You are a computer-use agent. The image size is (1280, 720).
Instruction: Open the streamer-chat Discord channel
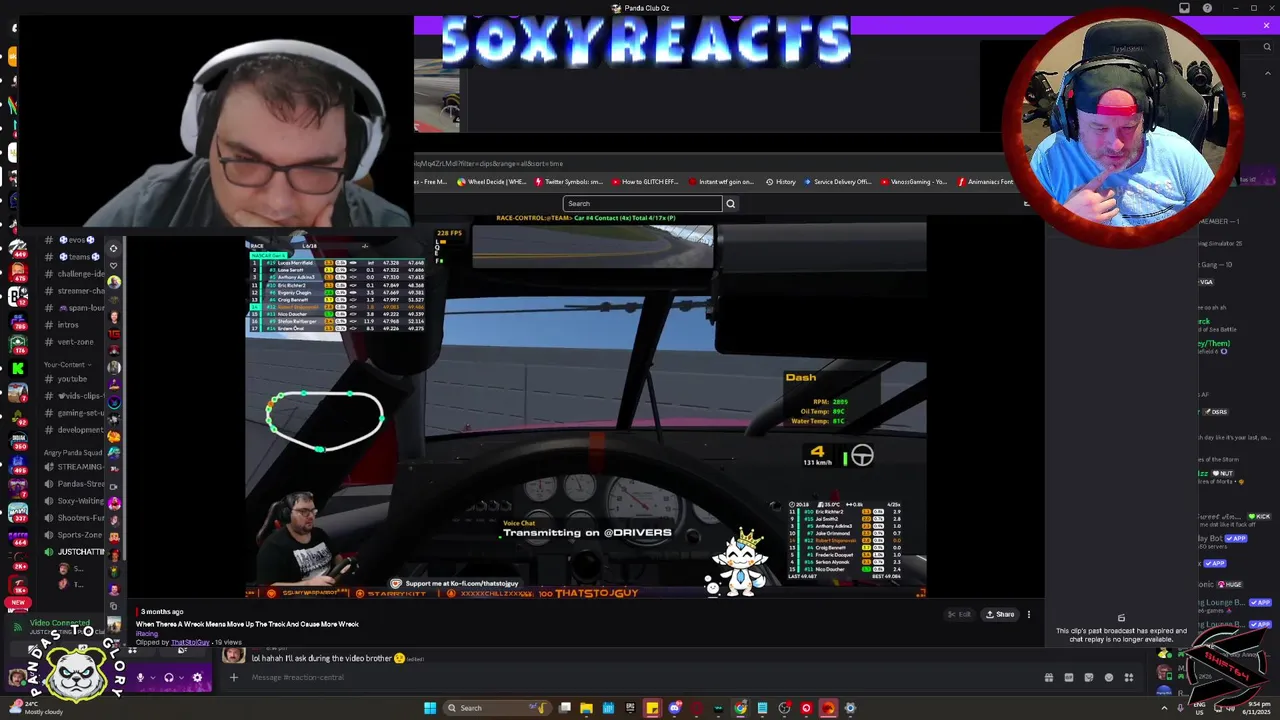tap(76, 291)
